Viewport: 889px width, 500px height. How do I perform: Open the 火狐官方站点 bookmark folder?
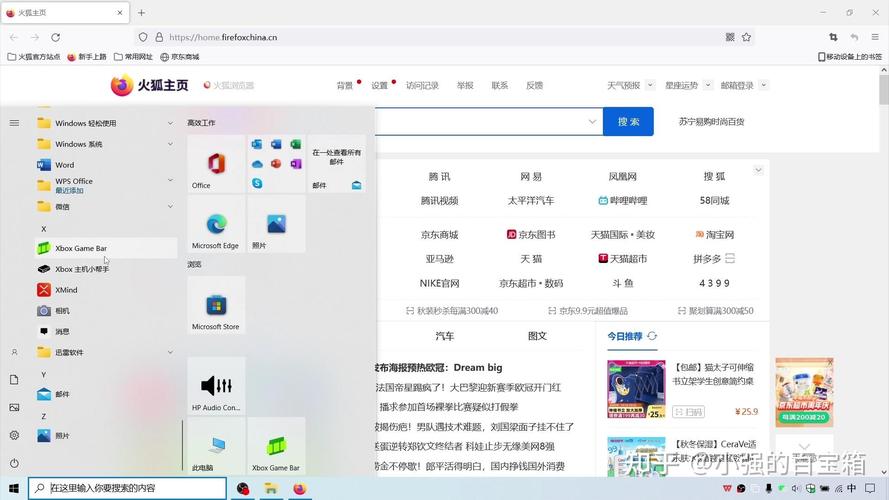pos(33,57)
